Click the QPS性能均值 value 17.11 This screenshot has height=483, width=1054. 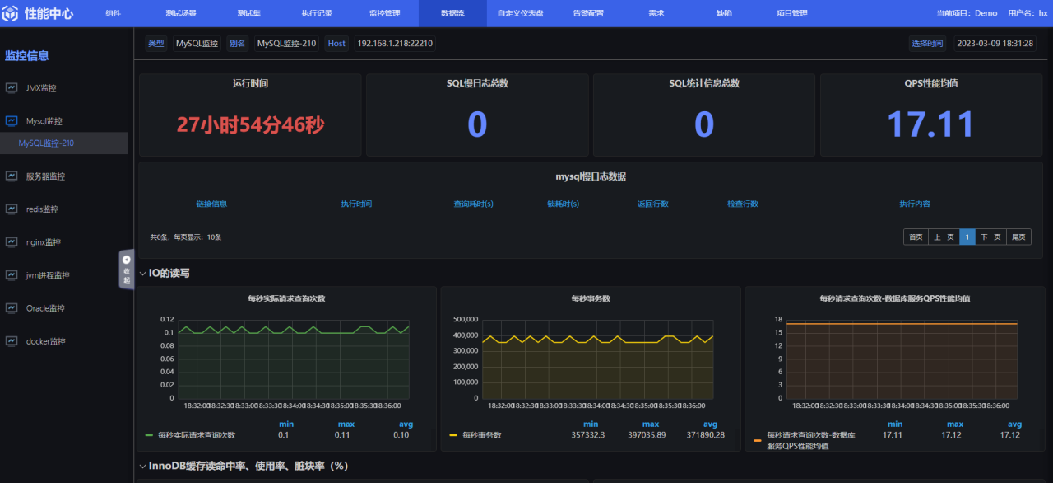point(930,124)
